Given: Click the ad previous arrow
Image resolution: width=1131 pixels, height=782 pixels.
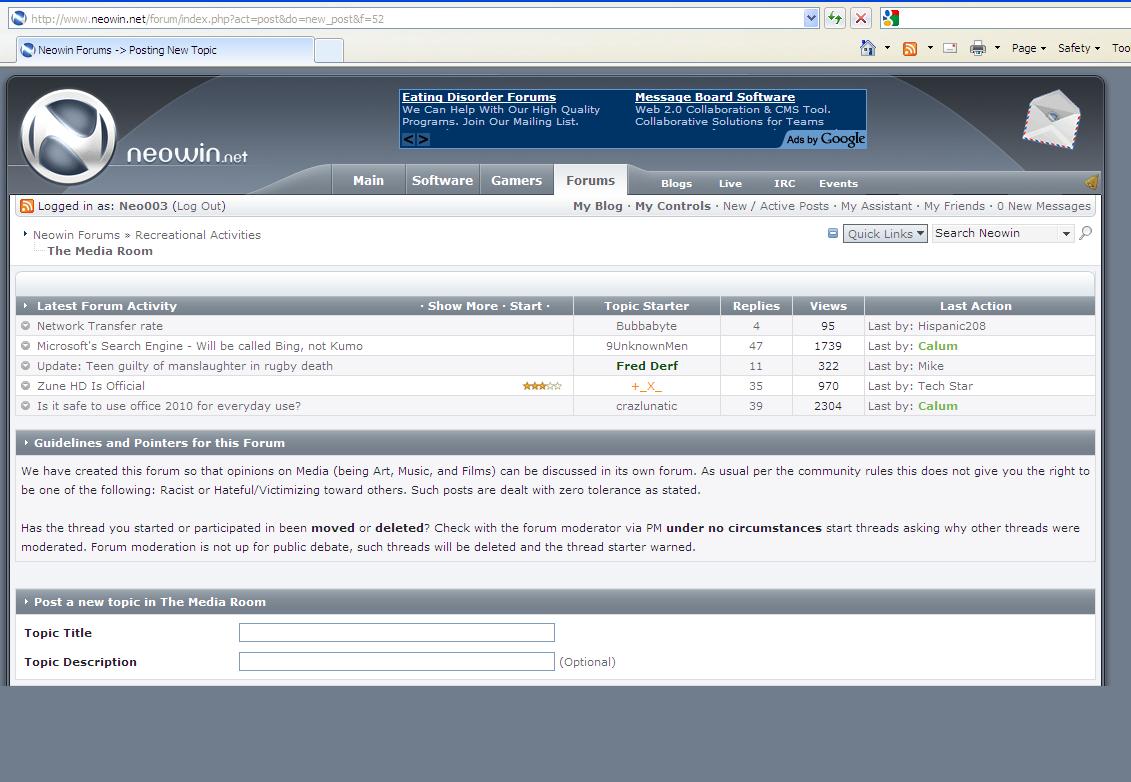Looking at the screenshot, I should pyautogui.click(x=408, y=139).
